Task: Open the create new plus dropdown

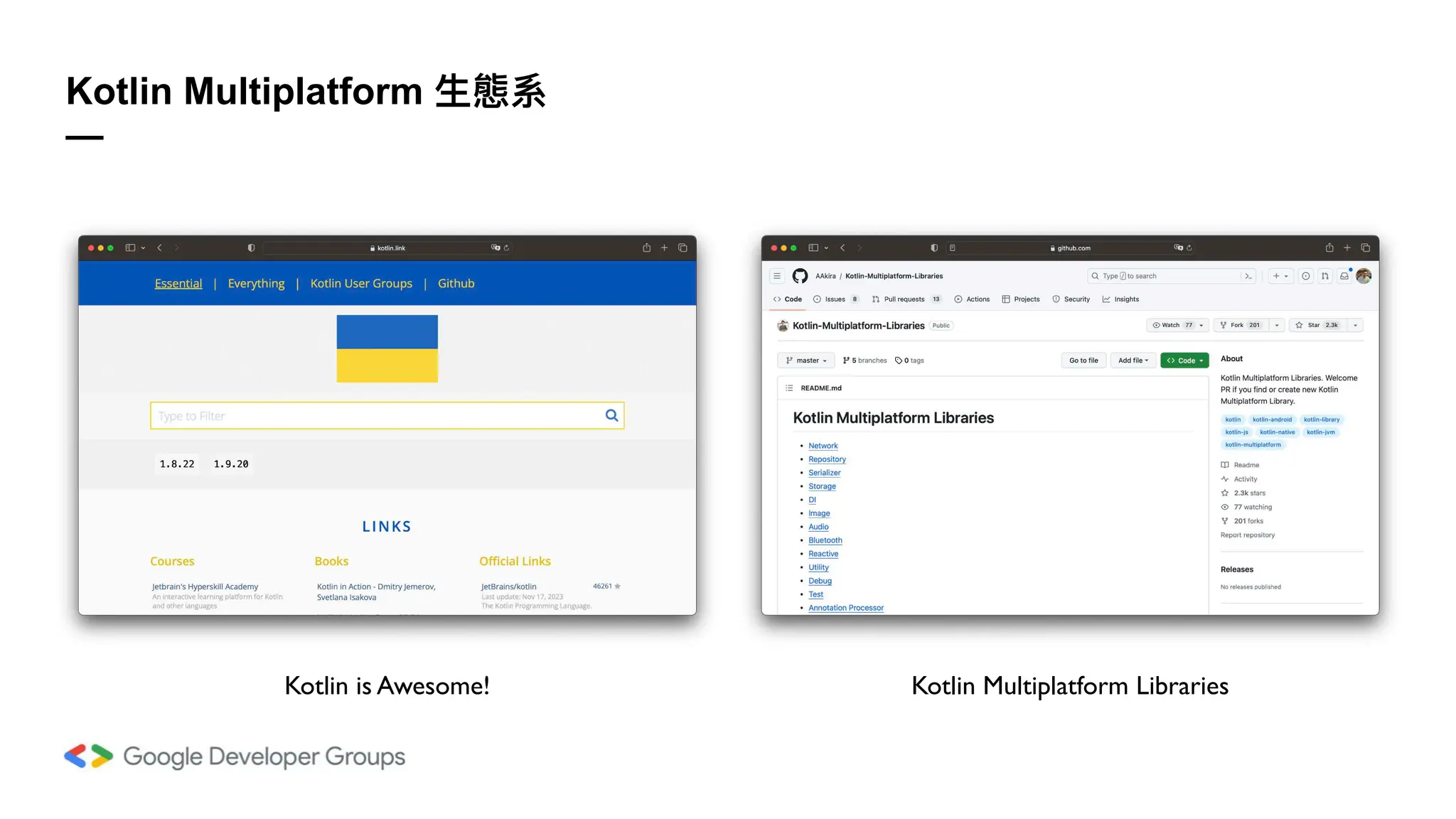Action: (x=1280, y=276)
